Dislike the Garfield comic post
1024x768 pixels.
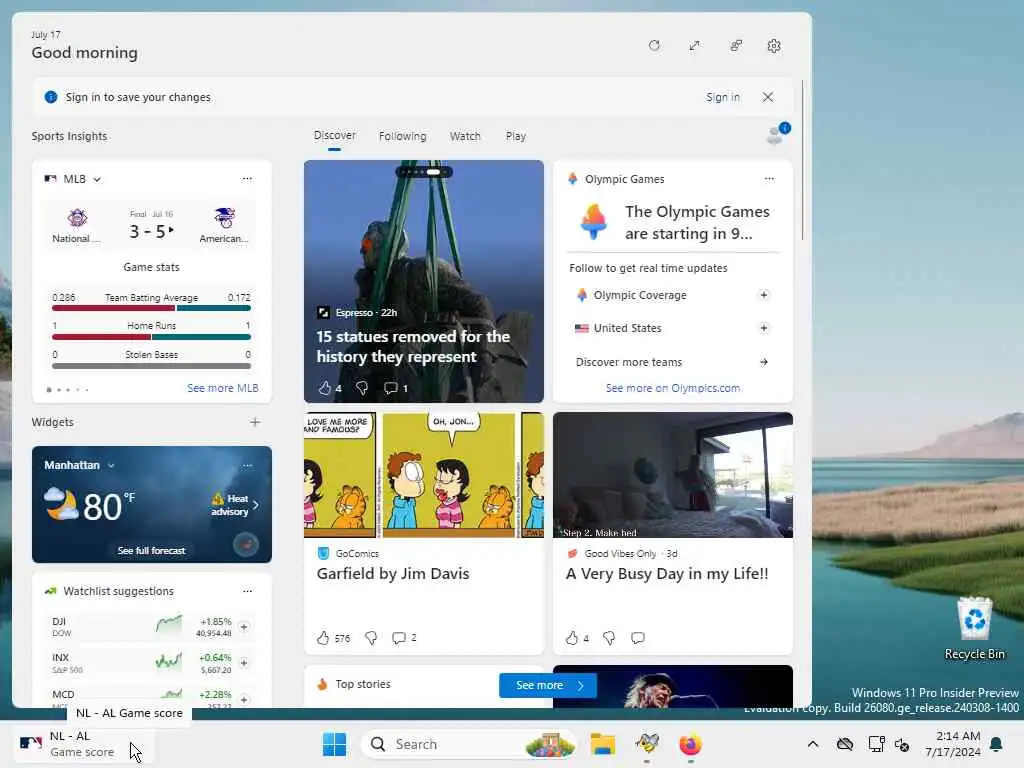tap(371, 638)
